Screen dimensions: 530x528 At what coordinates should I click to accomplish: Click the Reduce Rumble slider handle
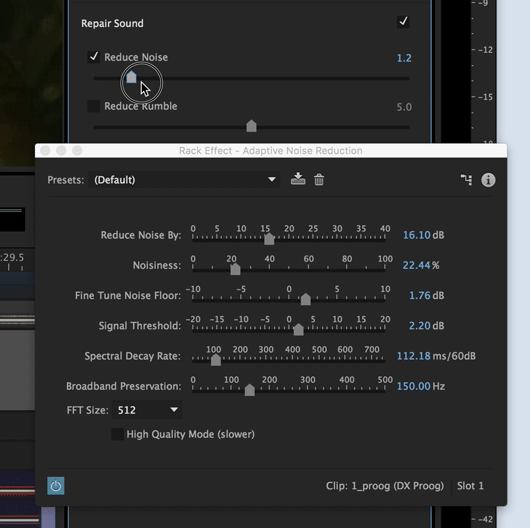point(251,126)
